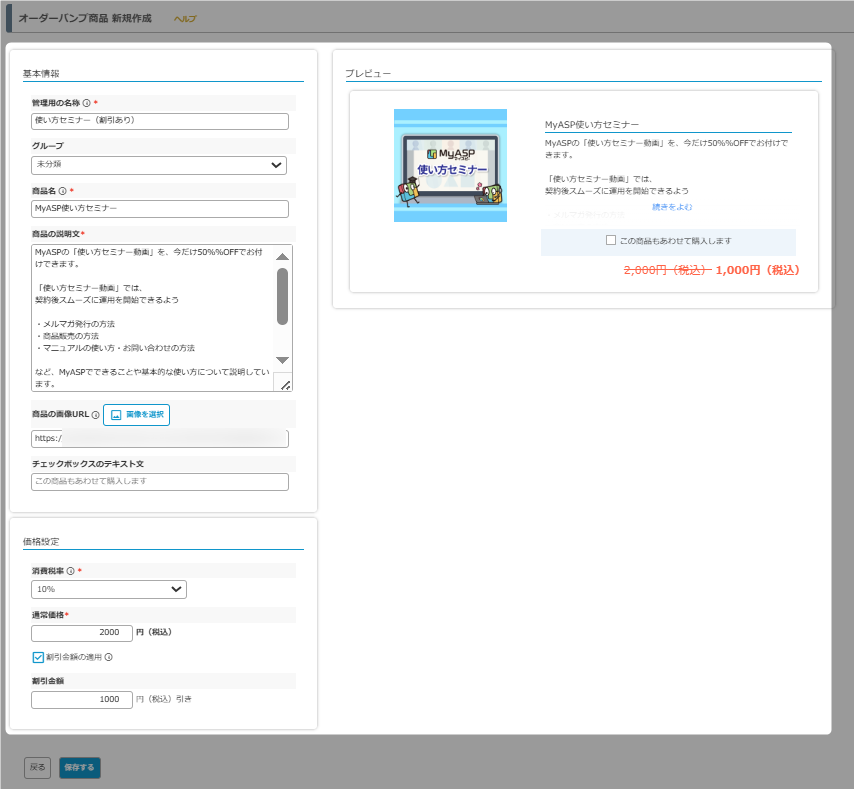Click the 戻る button

(x=38, y=768)
